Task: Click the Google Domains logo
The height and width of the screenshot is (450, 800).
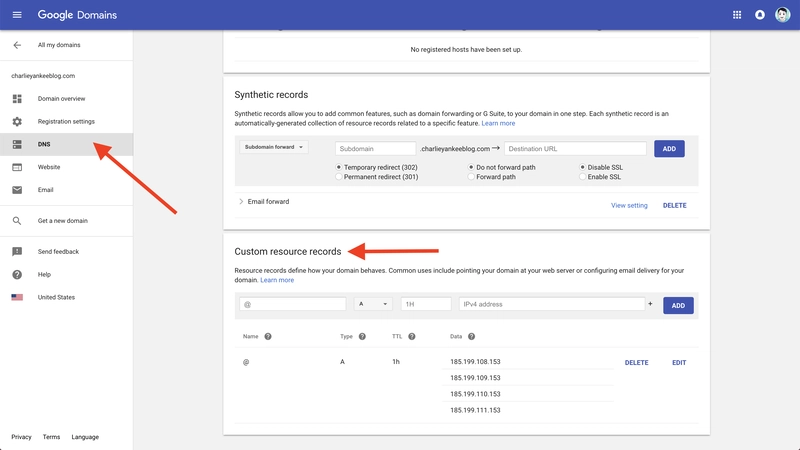Action: (x=77, y=15)
